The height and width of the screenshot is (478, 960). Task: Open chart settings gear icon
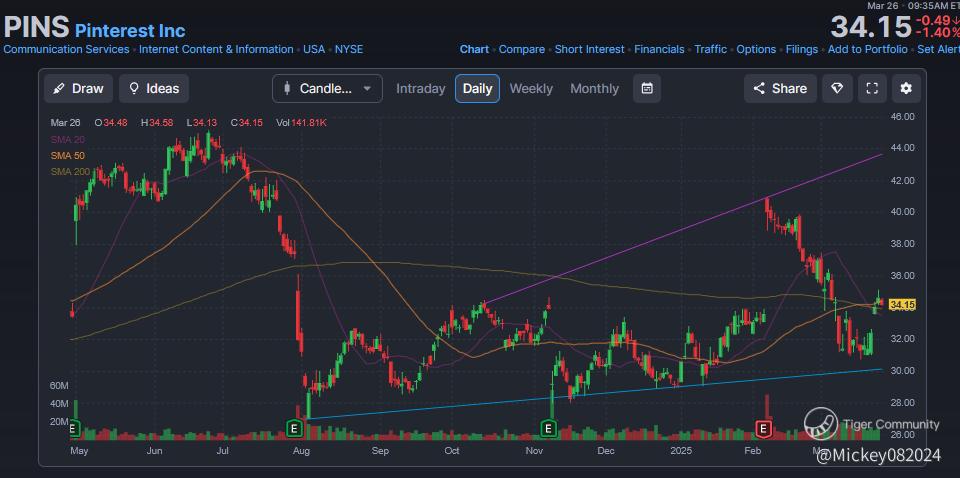[x=906, y=89]
